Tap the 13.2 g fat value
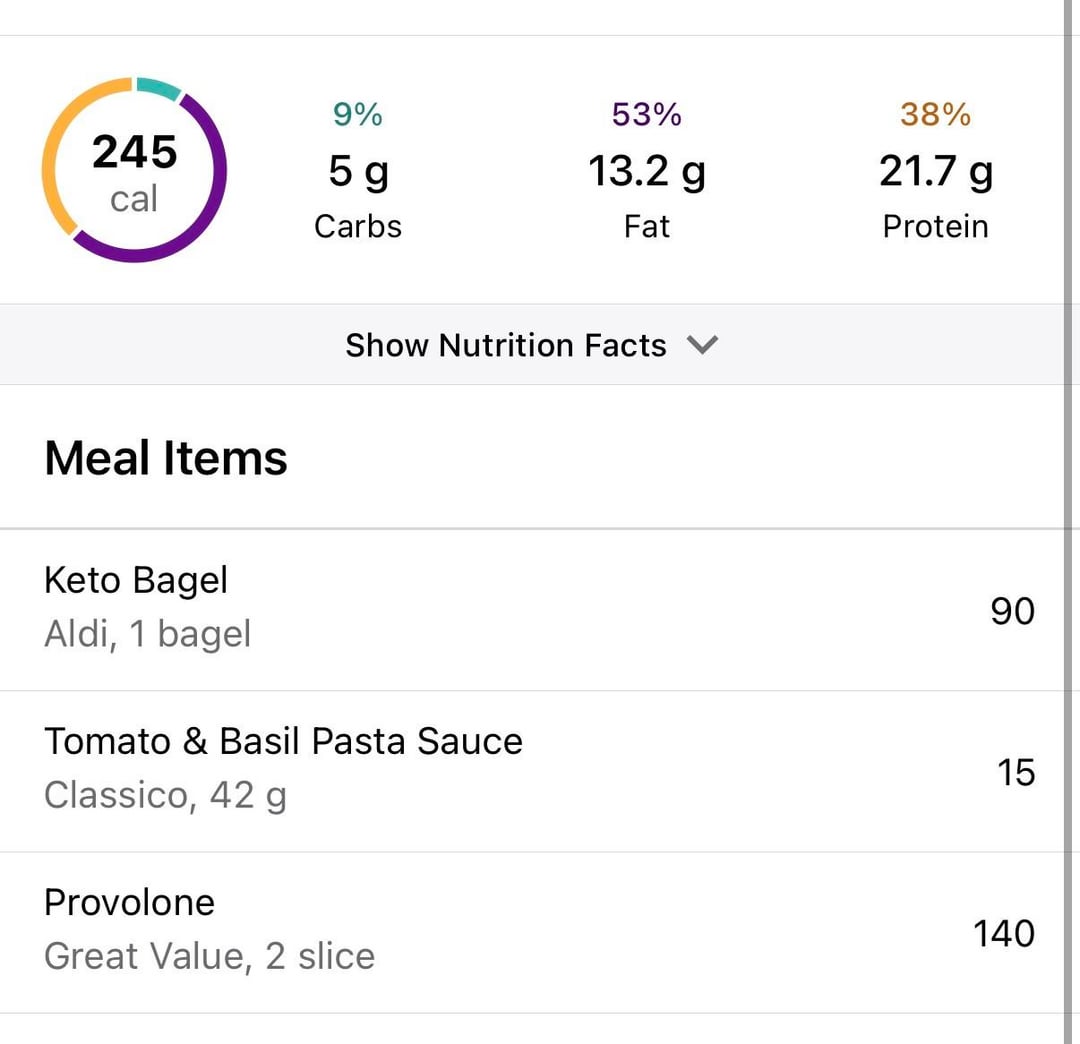Viewport: 1080px width, 1044px height. point(646,172)
